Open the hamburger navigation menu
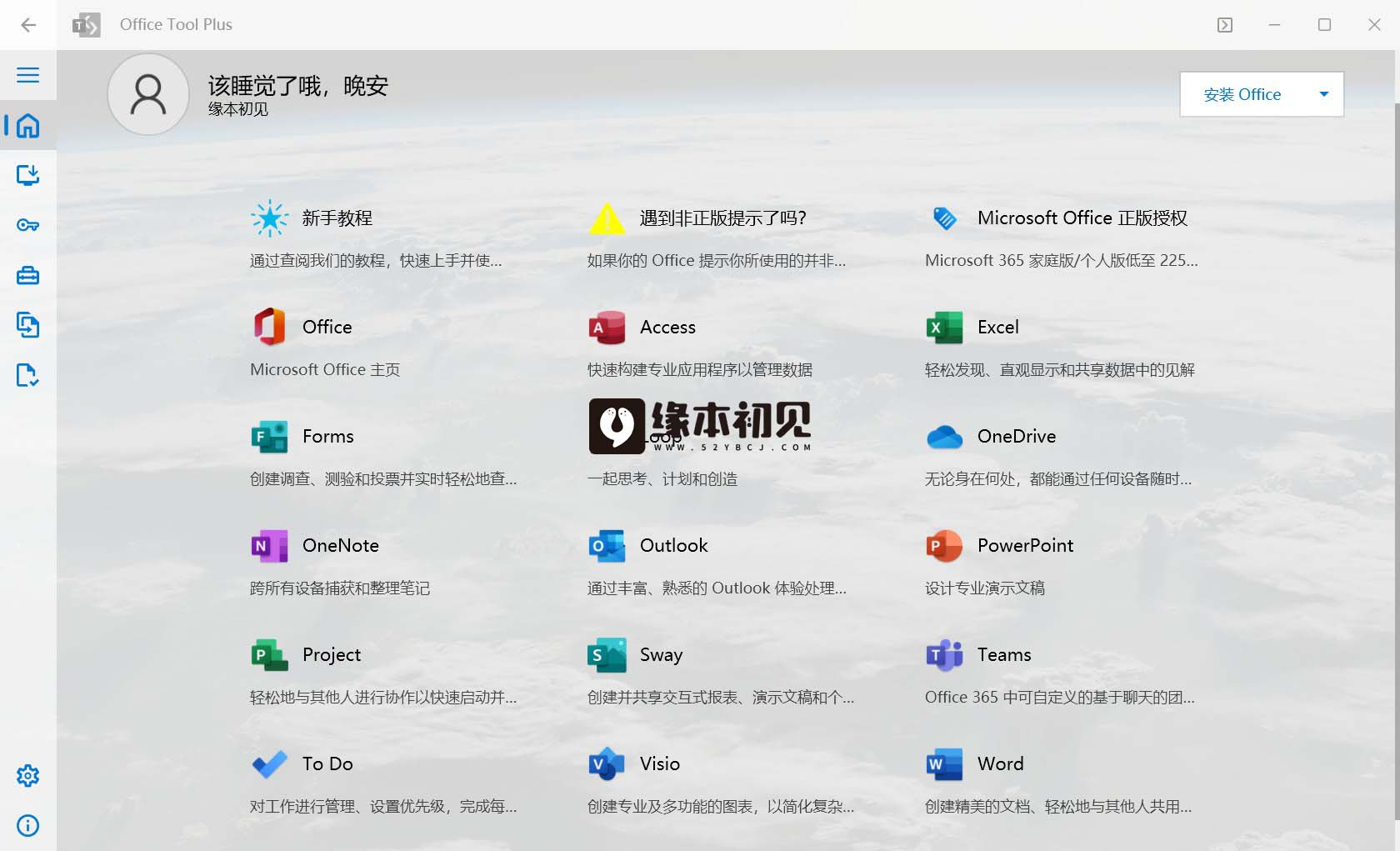The width and height of the screenshot is (1400, 851). pos(27,75)
